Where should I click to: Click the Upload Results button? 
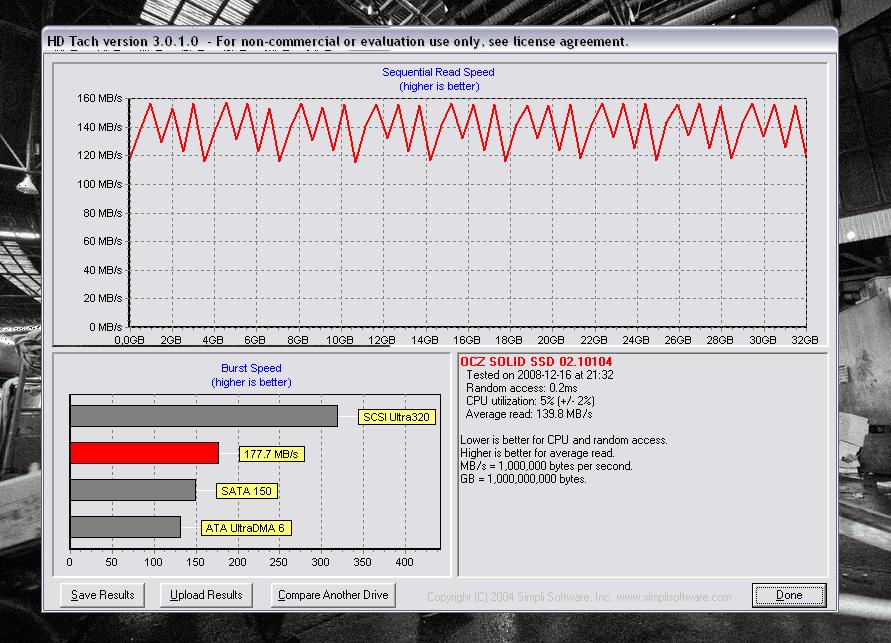(x=206, y=595)
